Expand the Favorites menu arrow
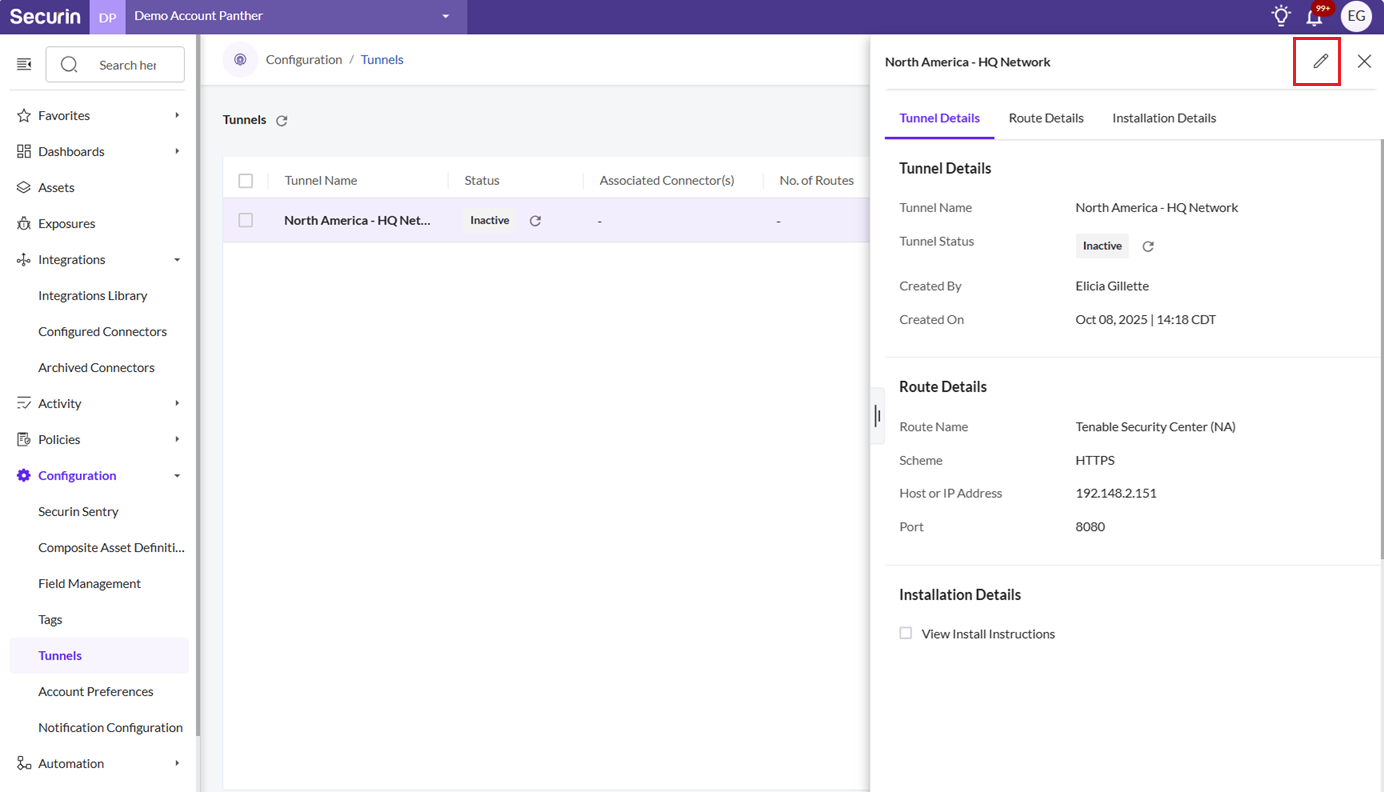 [177, 116]
